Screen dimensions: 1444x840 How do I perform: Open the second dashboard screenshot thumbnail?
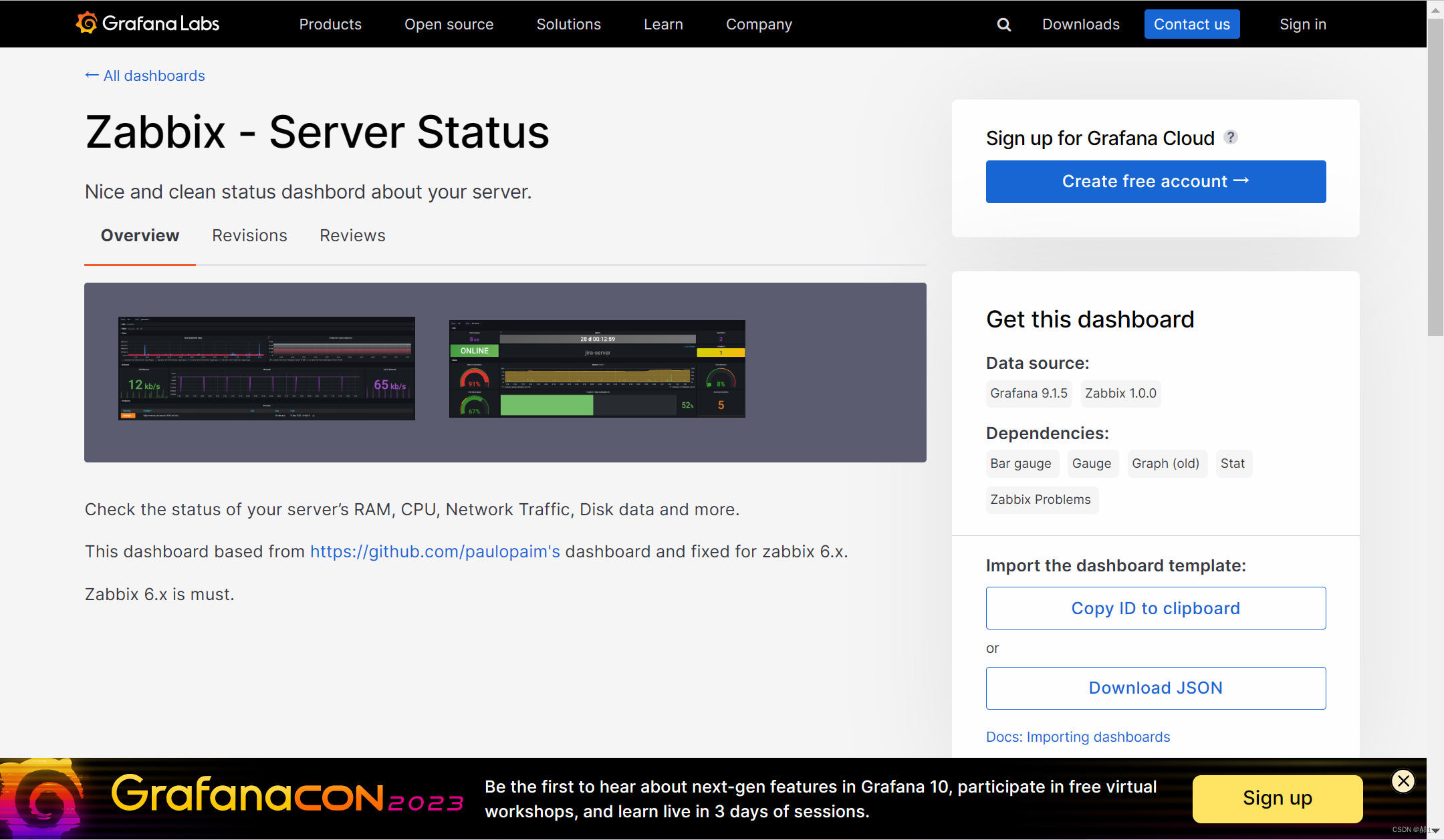[x=597, y=368]
